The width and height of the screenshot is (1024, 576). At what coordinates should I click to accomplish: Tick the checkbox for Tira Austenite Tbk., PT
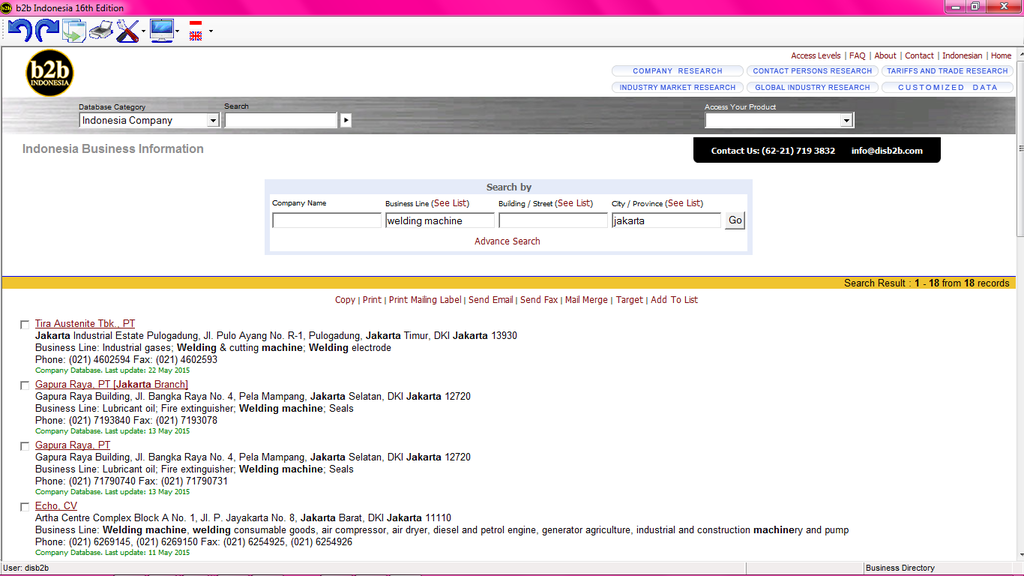pyautogui.click(x=24, y=324)
